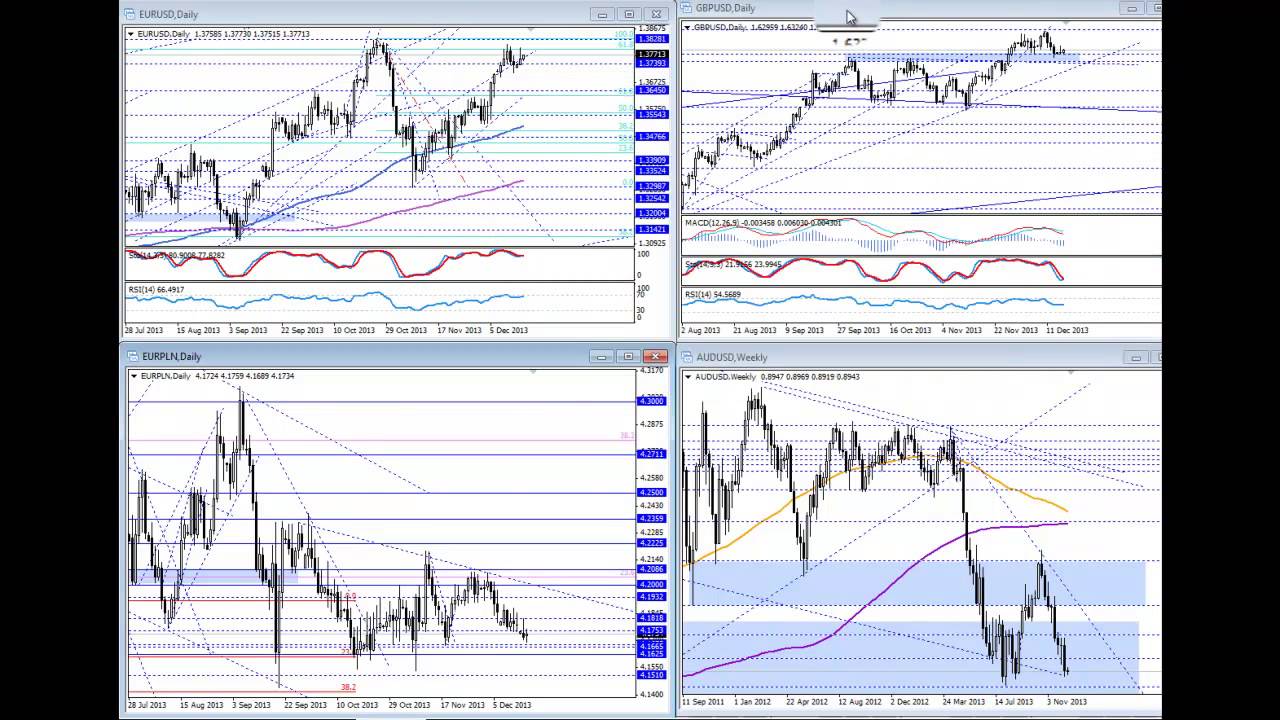Click the AUDUSD,Weekly window chart icon
Screen dimensions: 1280x720
(688, 357)
